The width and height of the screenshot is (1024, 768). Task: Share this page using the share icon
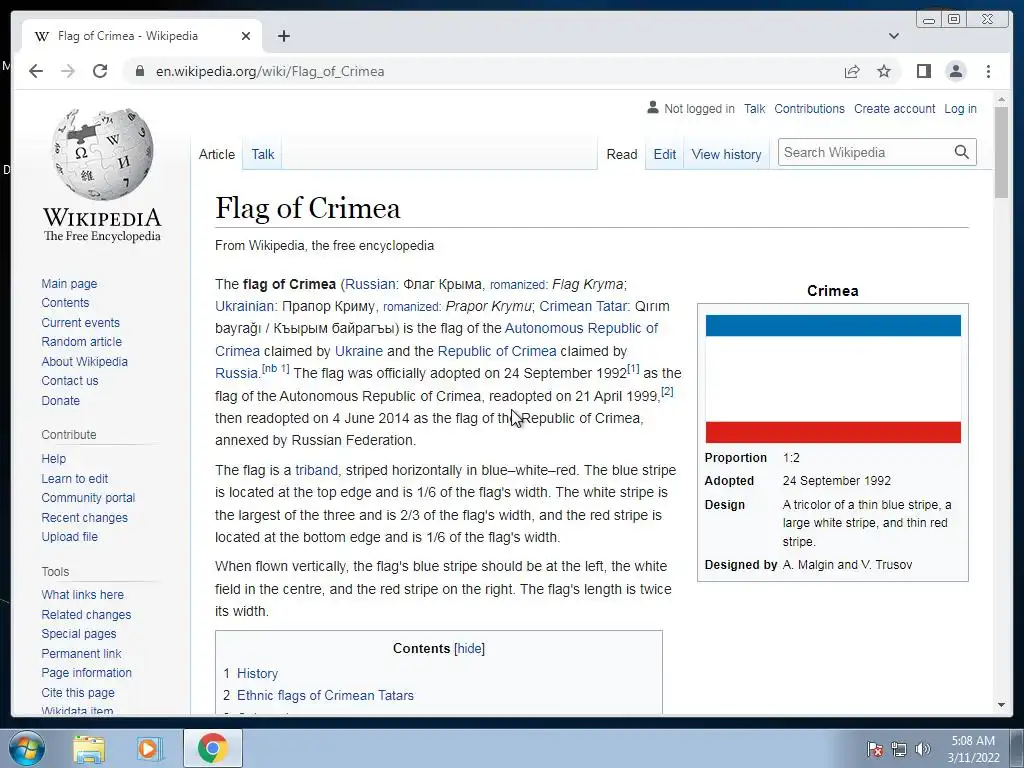click(x=852, y=71)
